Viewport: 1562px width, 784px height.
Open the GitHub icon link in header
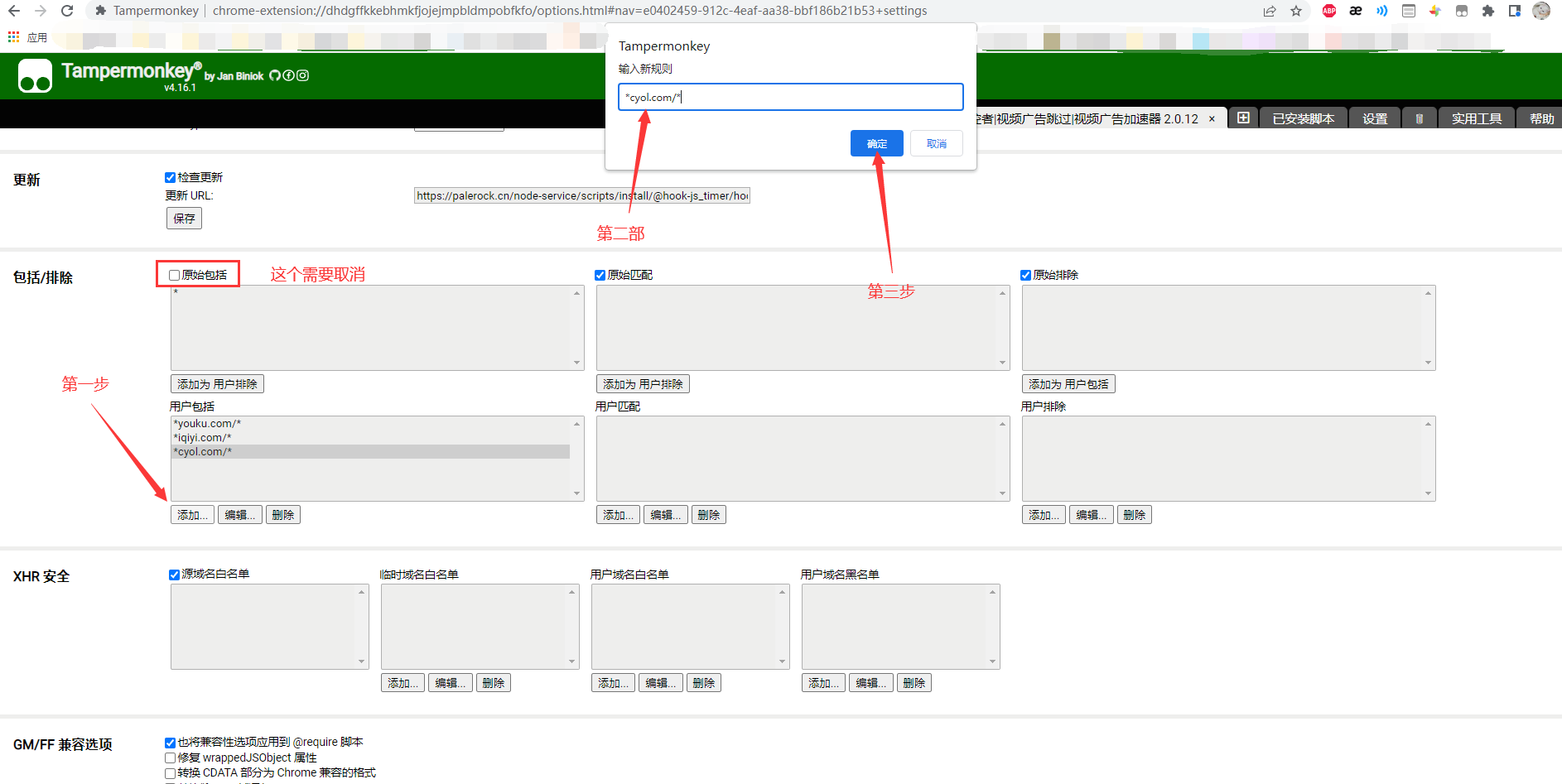[x=275, y=75]
